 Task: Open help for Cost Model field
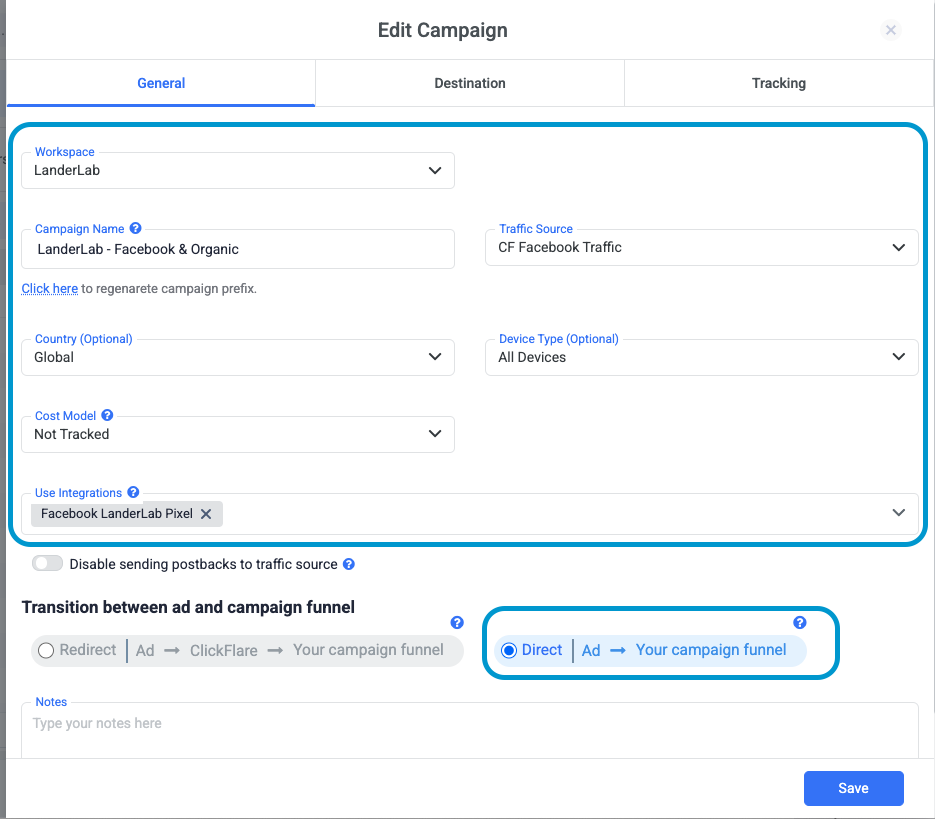tap(107, 415)
